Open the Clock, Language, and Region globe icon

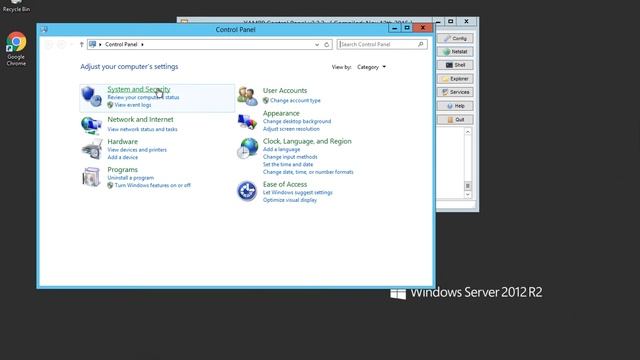click(x=247, y=148)
